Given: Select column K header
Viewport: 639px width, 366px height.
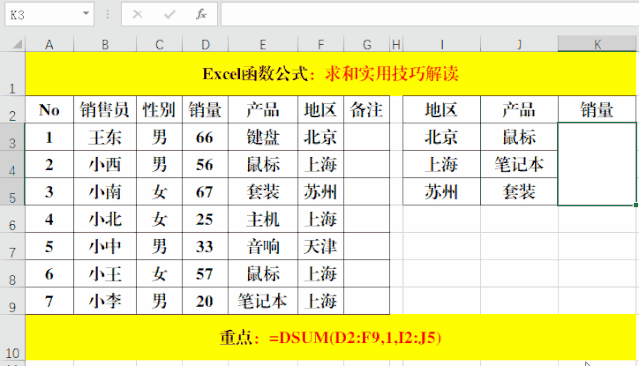Looking at the screenshot, I should point(597,44).
